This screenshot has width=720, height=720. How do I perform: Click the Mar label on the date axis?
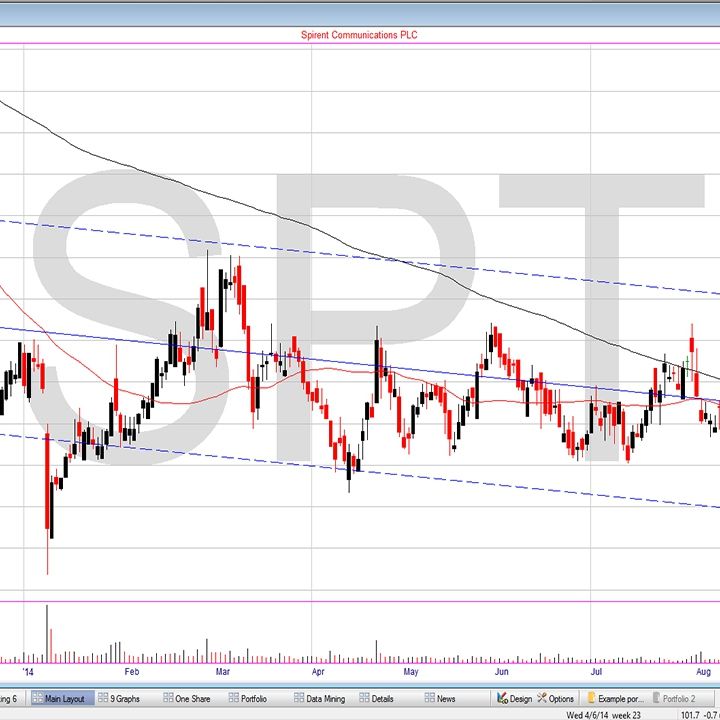click(223, 672)
